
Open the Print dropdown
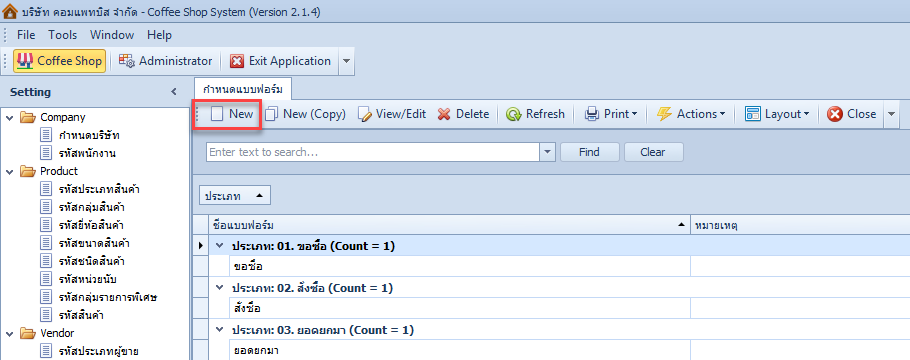611,114
